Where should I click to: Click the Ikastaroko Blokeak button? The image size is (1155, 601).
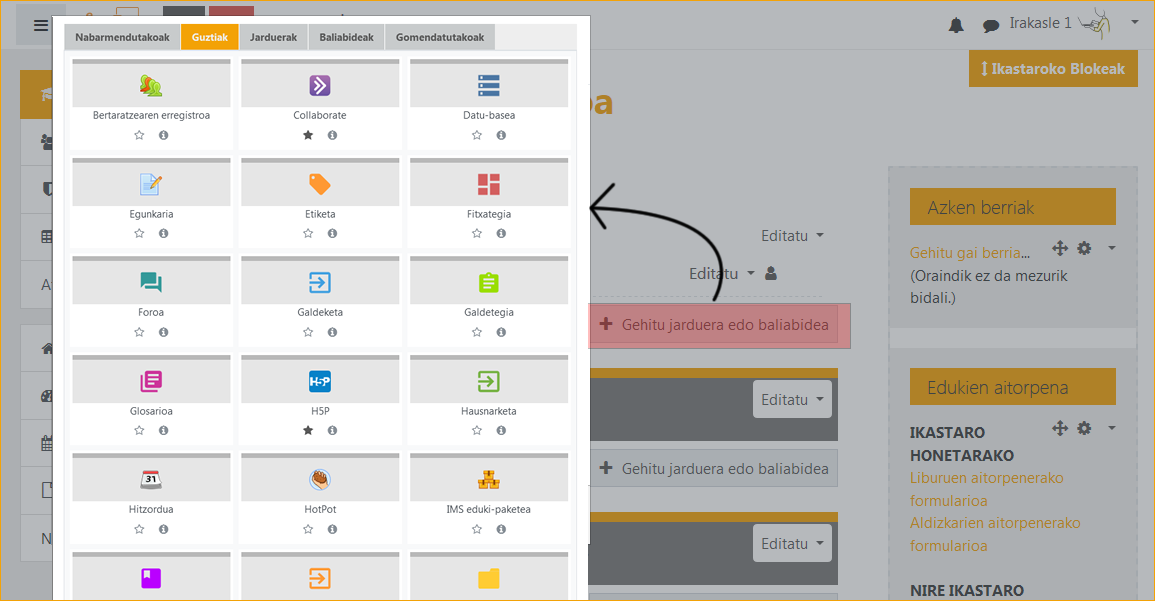pos(1053,69)
